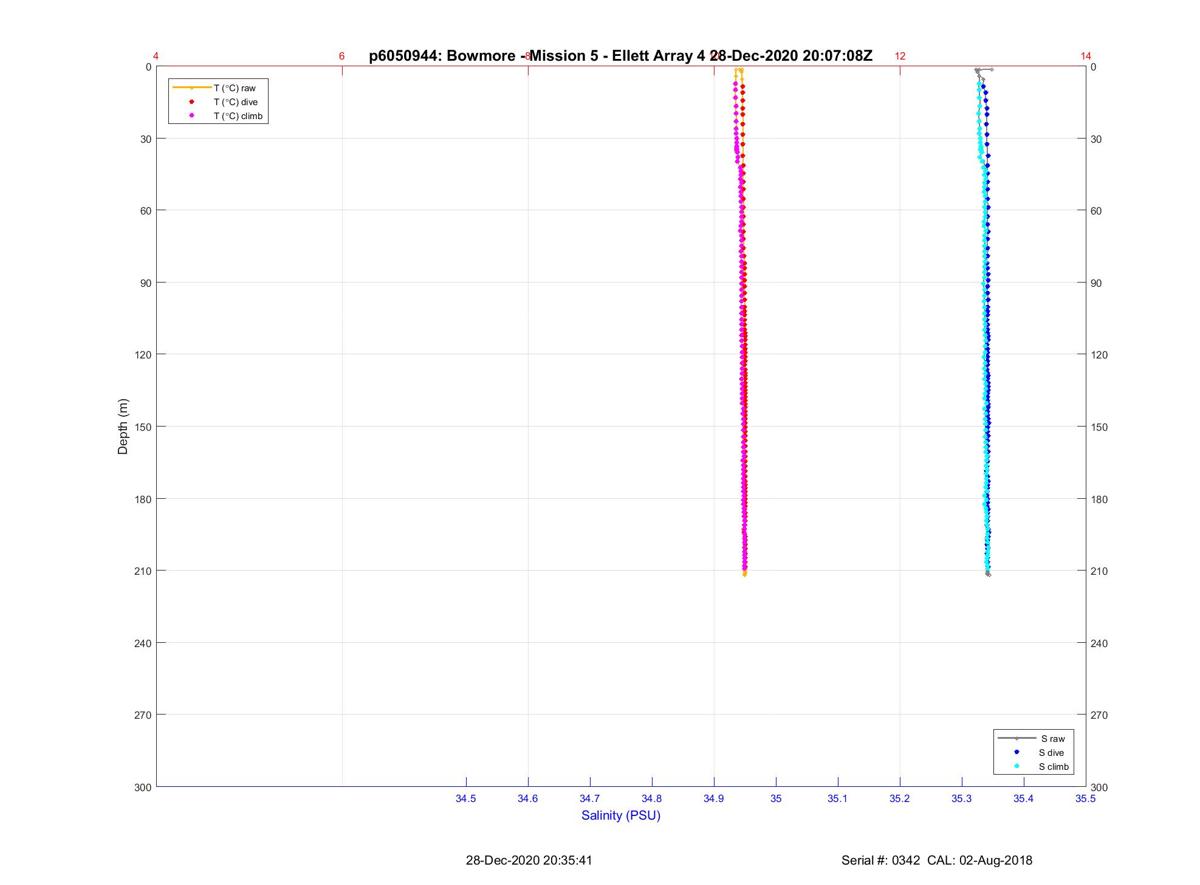Click red temperature tick label 12 on top axis
The image size is (1200, 885).
(900, 56)
